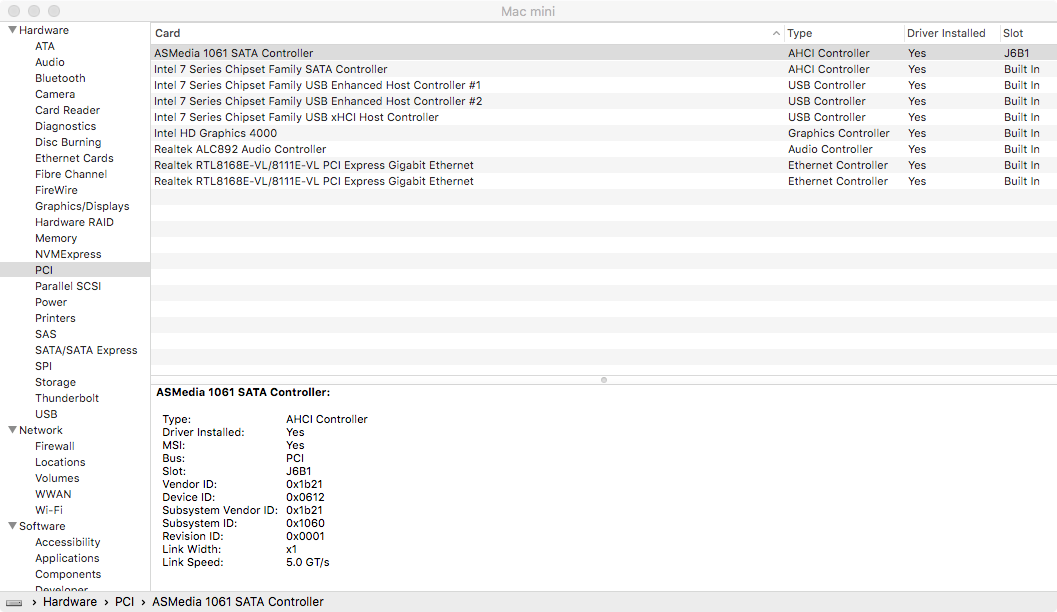Open SATA/SATA Express sidebar entry

coord(86,350)
